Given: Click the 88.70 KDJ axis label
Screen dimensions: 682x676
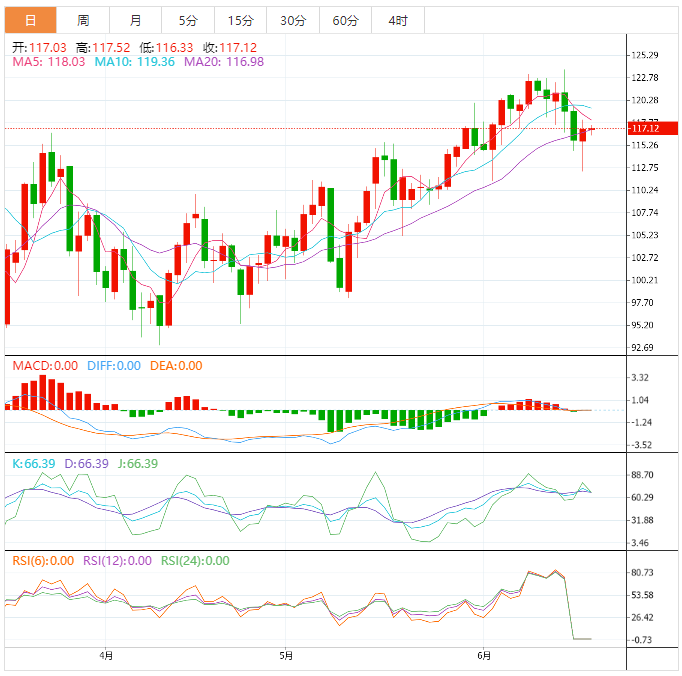Looking at the screenshot, I should (642, 475).
